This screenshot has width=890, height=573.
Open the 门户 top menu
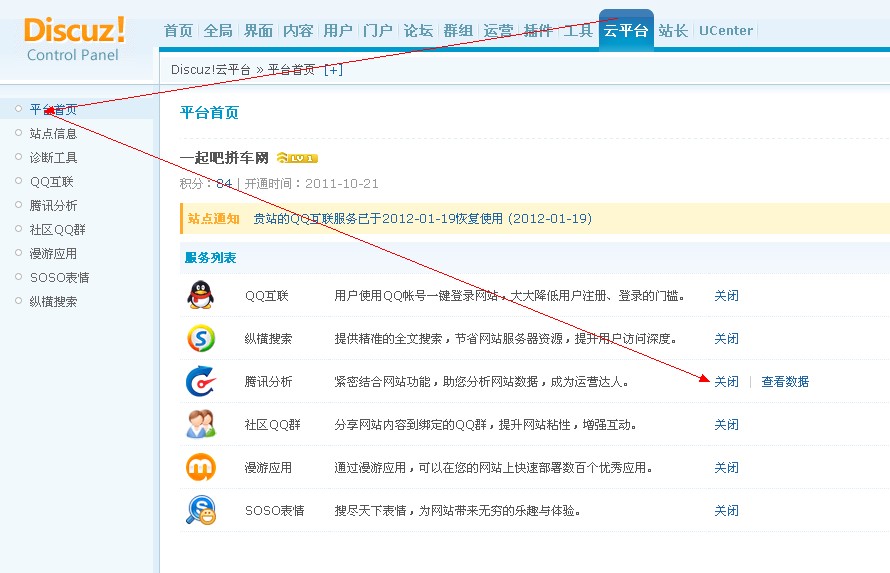click(378, 31)
